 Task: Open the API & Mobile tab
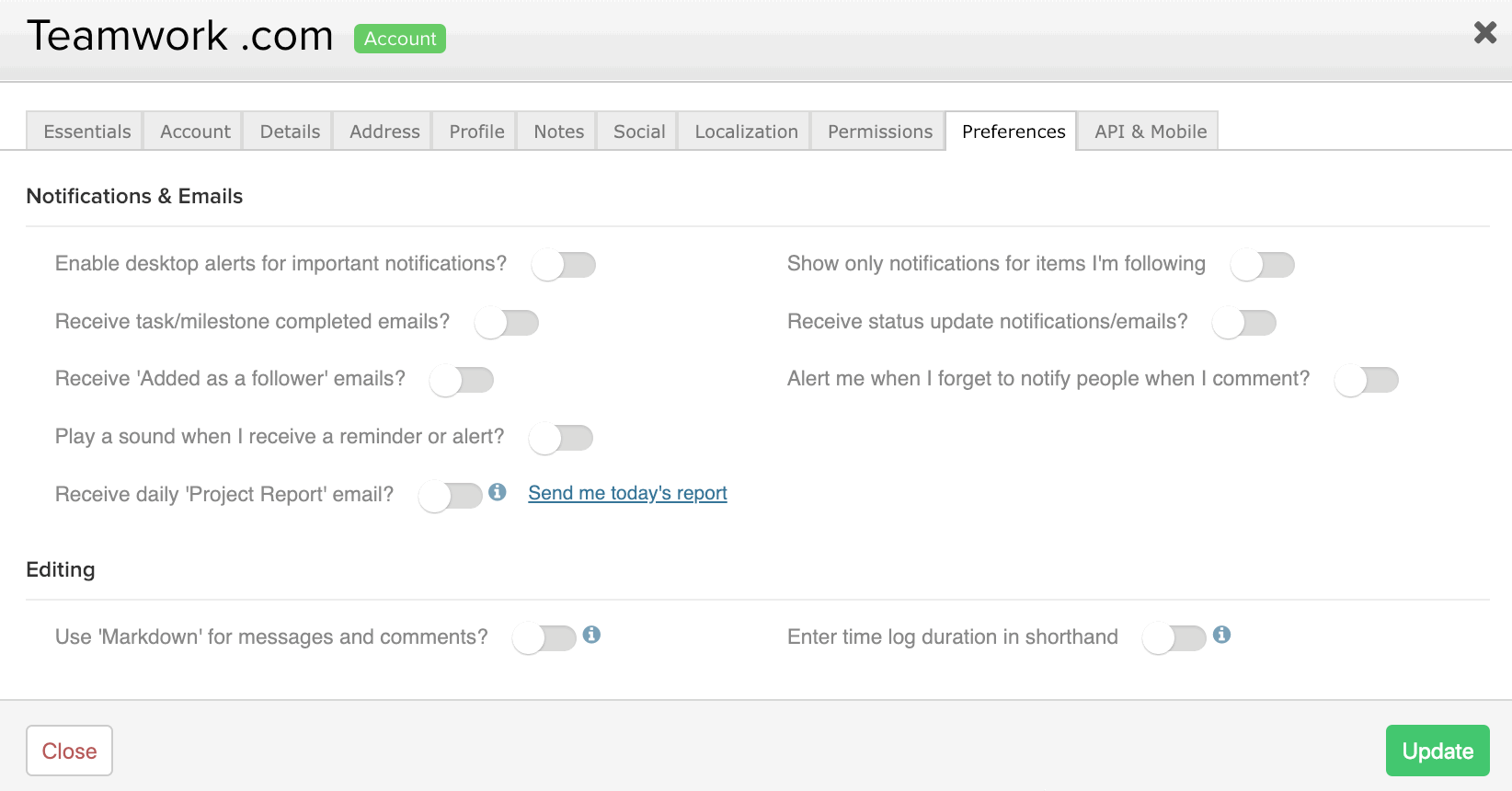coord(1150,131)
